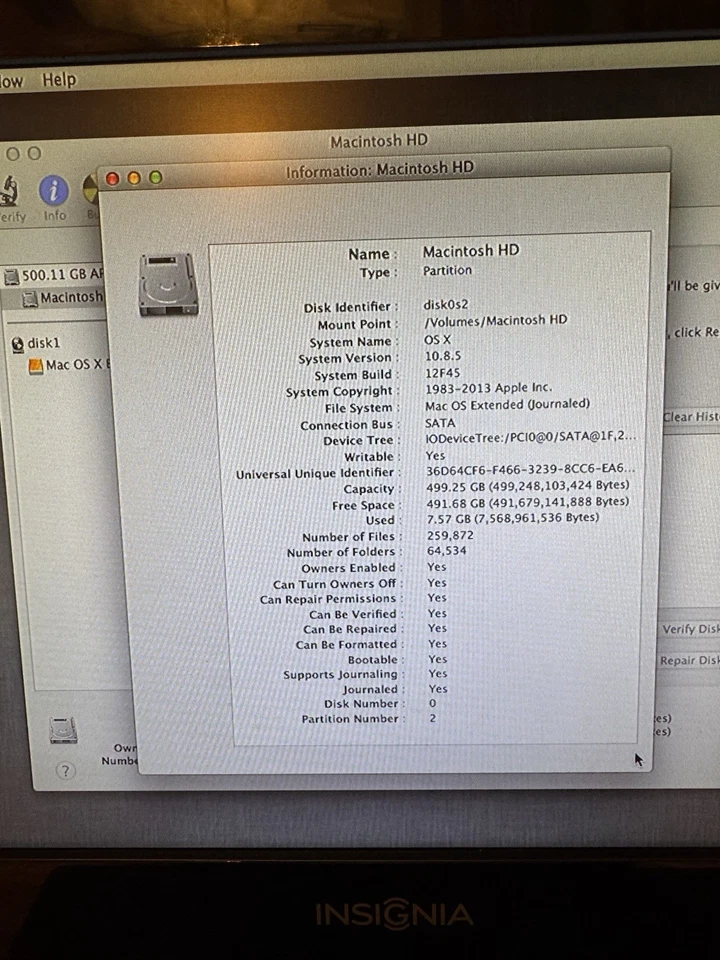This screenshot has height=960, width=720.
Task: Click the Clear History button
Action: pyautogui.click(x=691, y=417)
